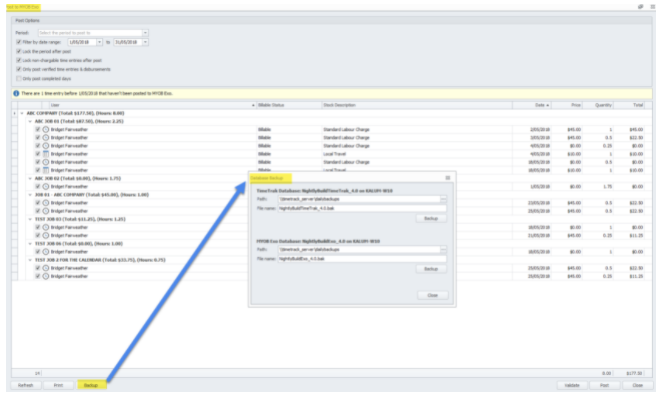This screenshot has height=399, width=664.
Task: Collapse the TEST JOB 06 group
Action: [30, 244]
